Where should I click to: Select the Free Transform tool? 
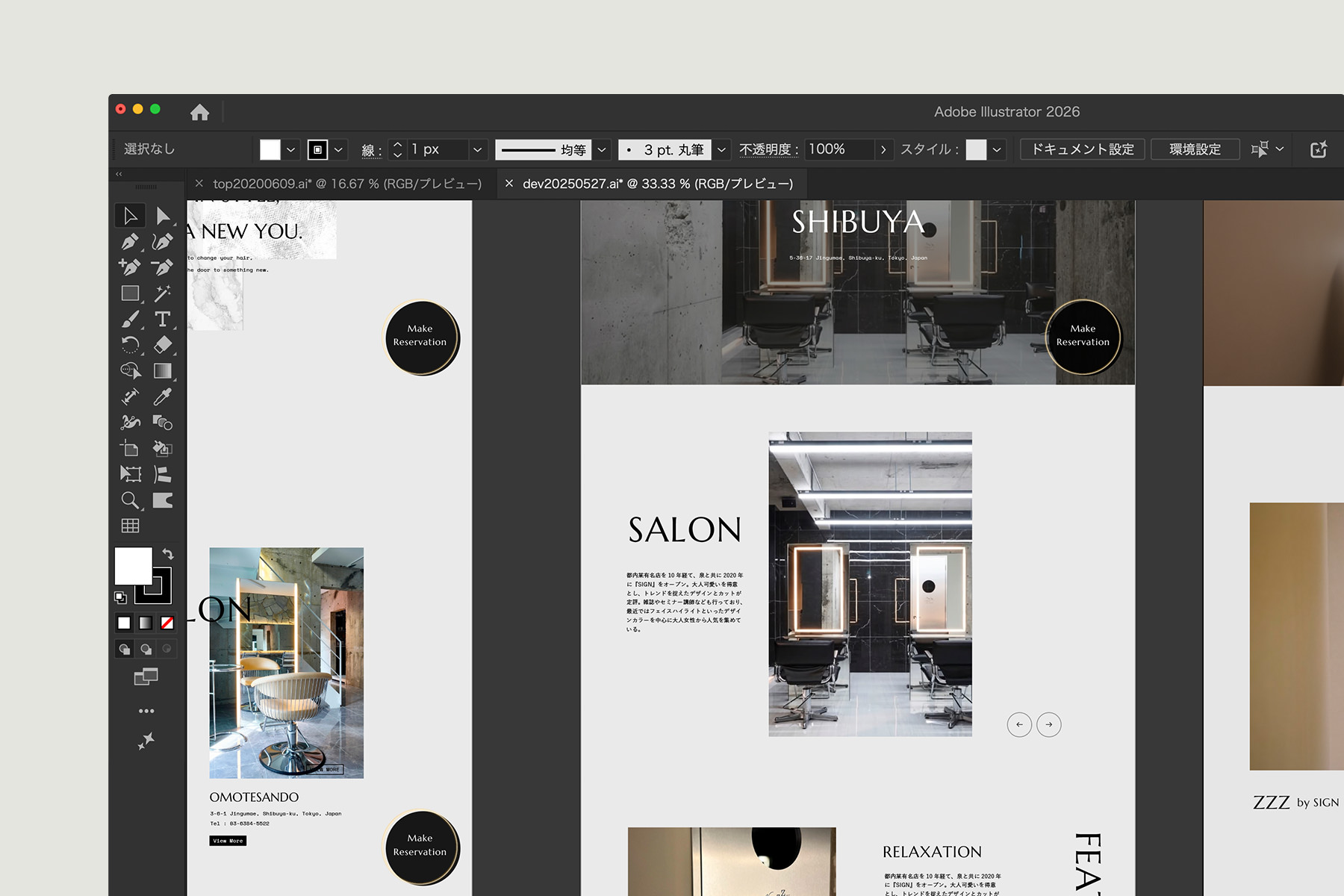pos(131,474)
